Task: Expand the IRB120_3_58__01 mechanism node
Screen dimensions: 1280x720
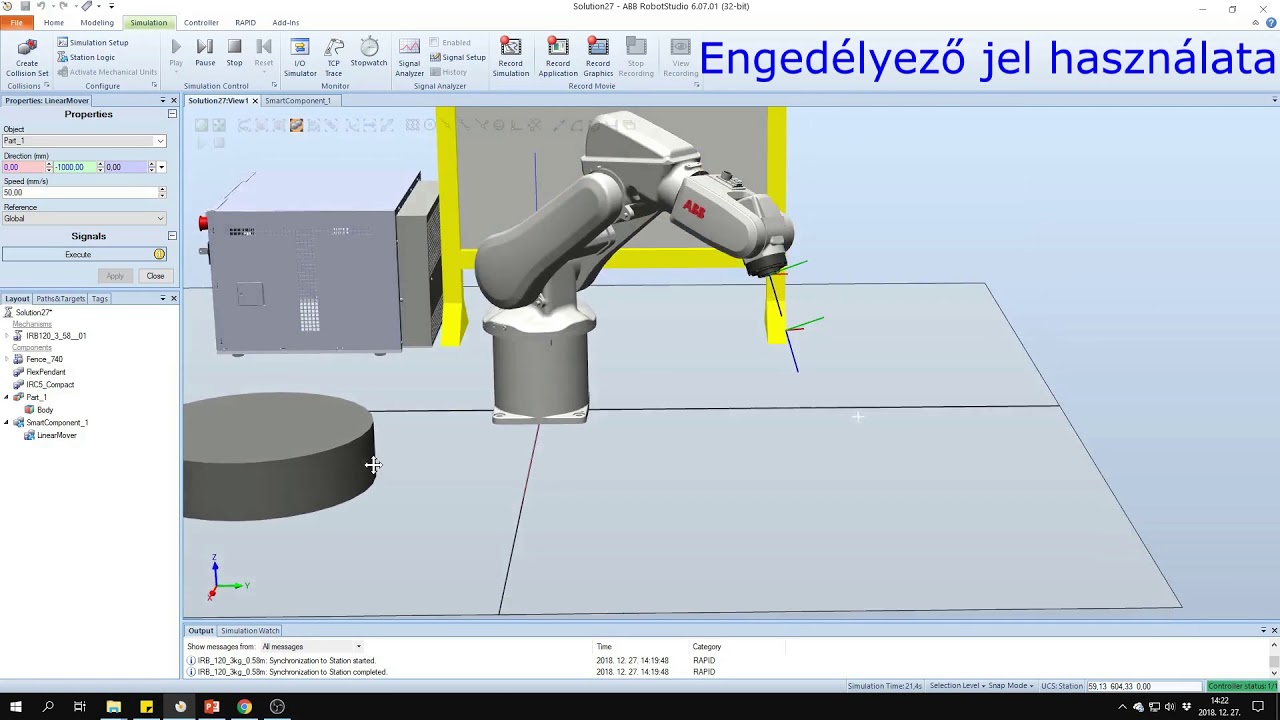Action: point(7,336)
